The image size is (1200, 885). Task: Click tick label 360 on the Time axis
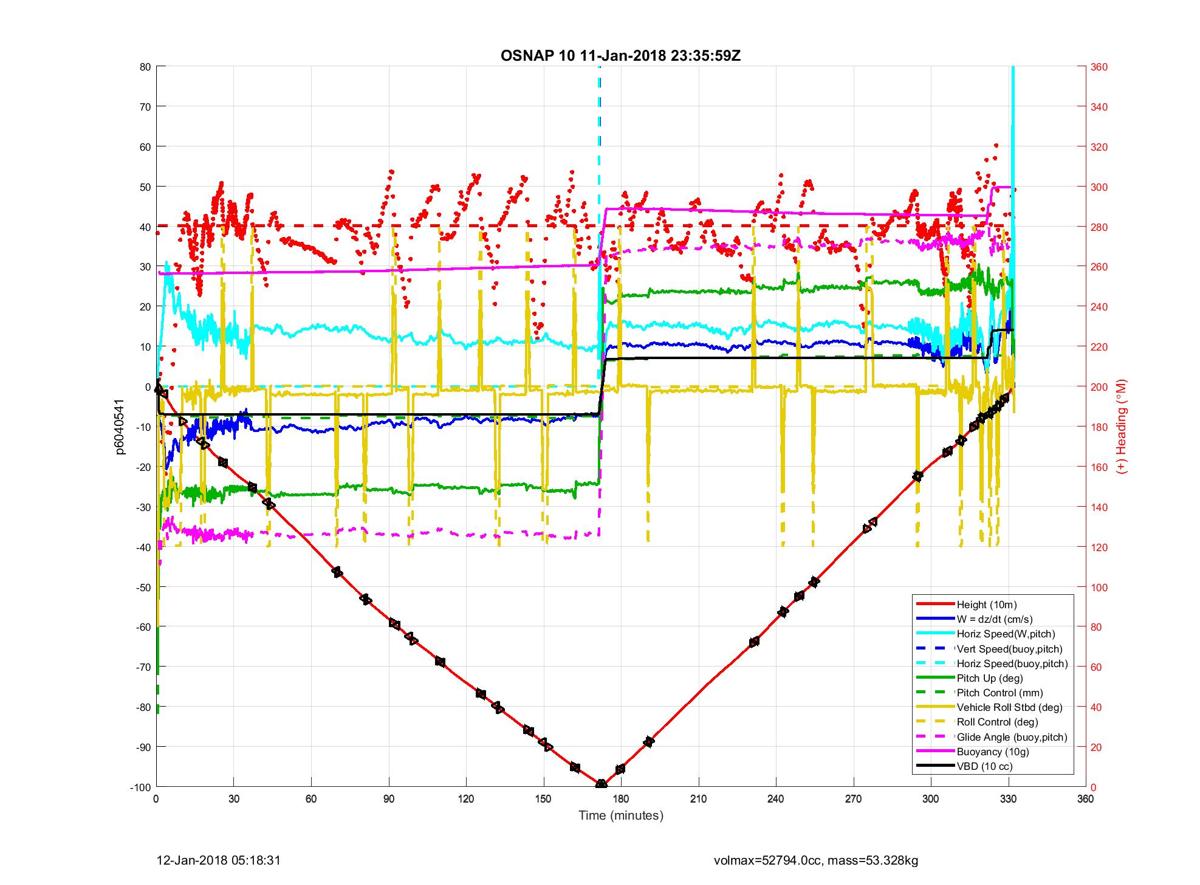click(1086, 799)
